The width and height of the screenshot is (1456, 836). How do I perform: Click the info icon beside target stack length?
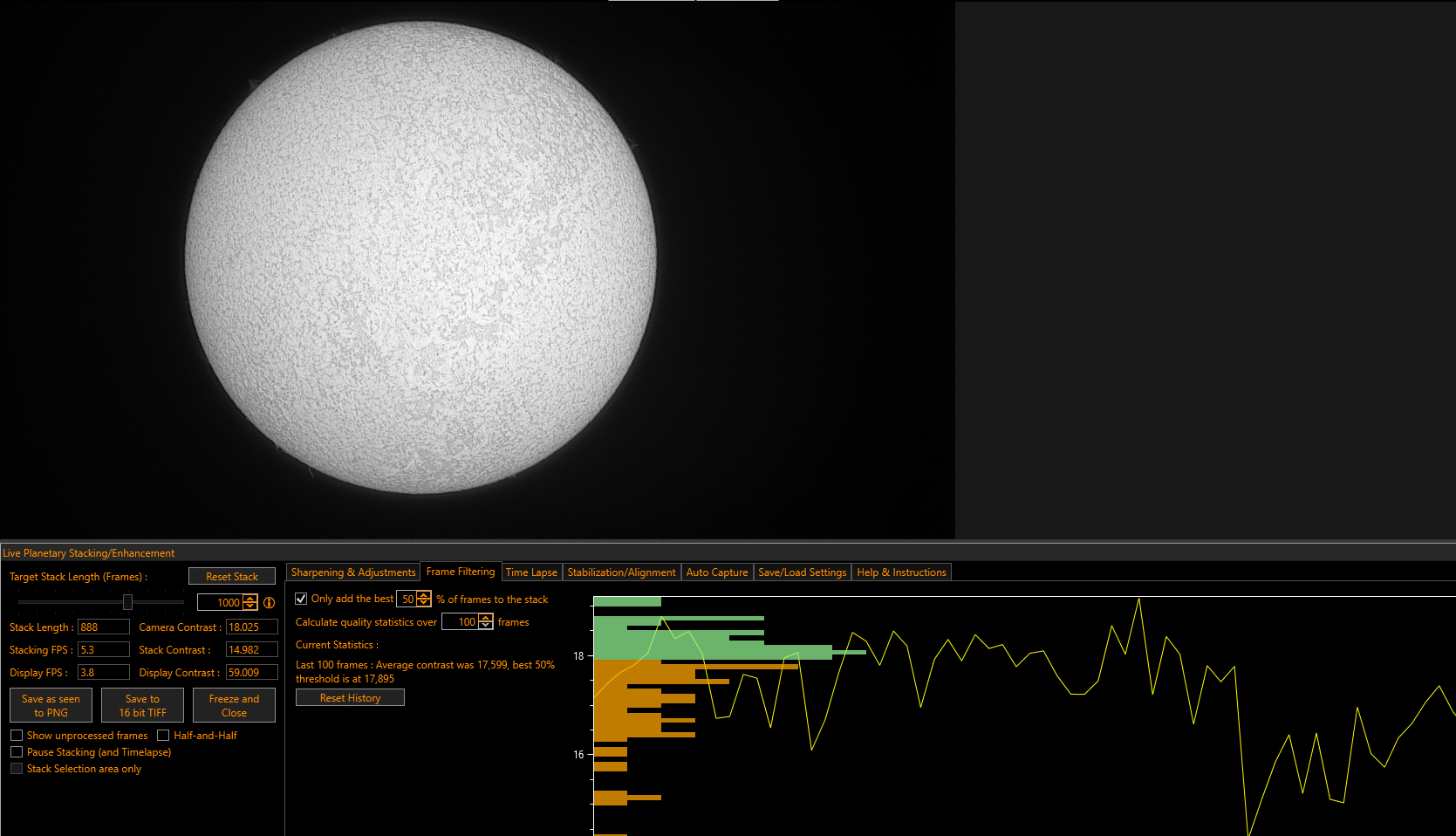click(x=269, y=603)
